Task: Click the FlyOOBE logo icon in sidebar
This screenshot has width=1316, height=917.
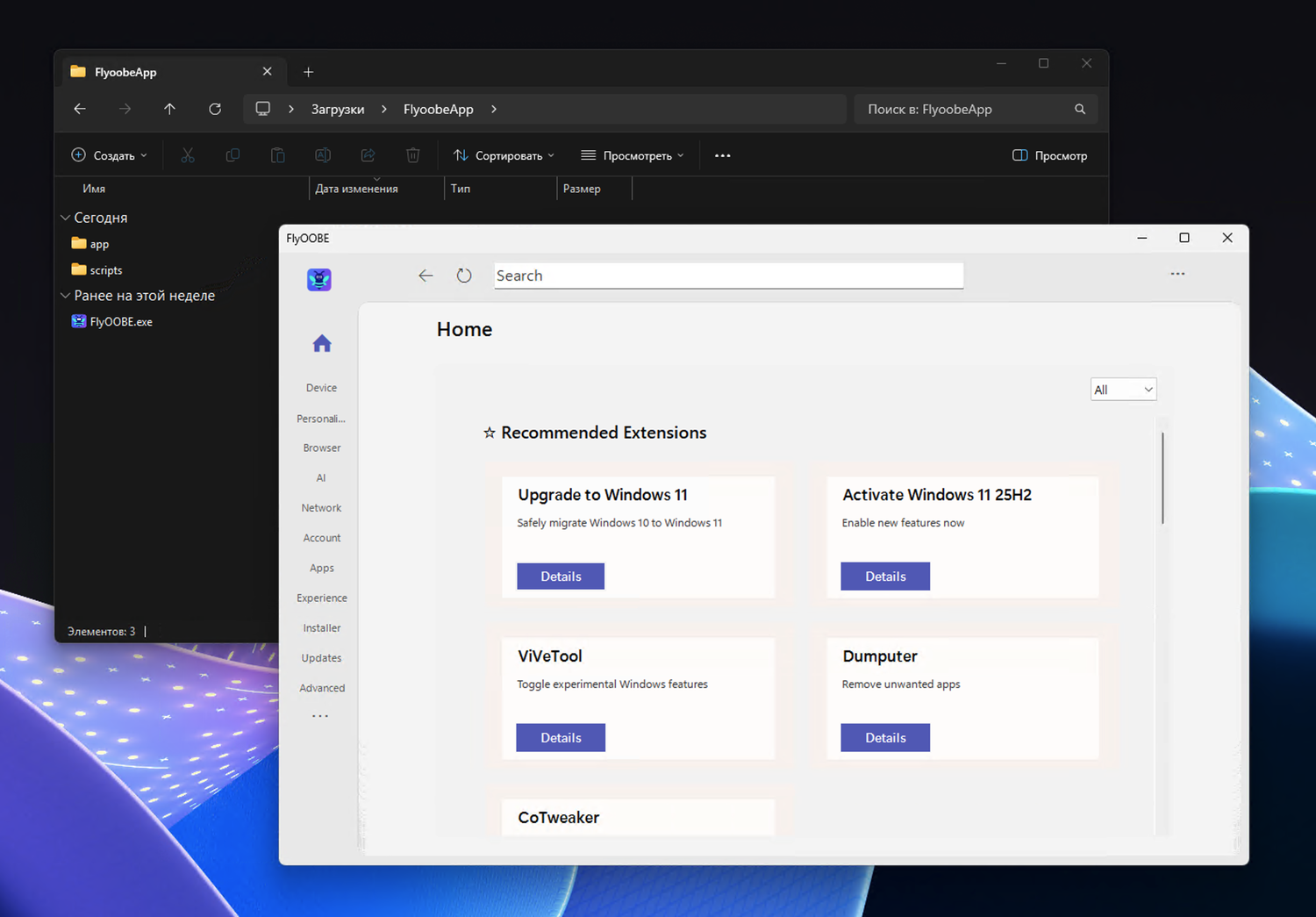Action: click(x=319, y=280)
